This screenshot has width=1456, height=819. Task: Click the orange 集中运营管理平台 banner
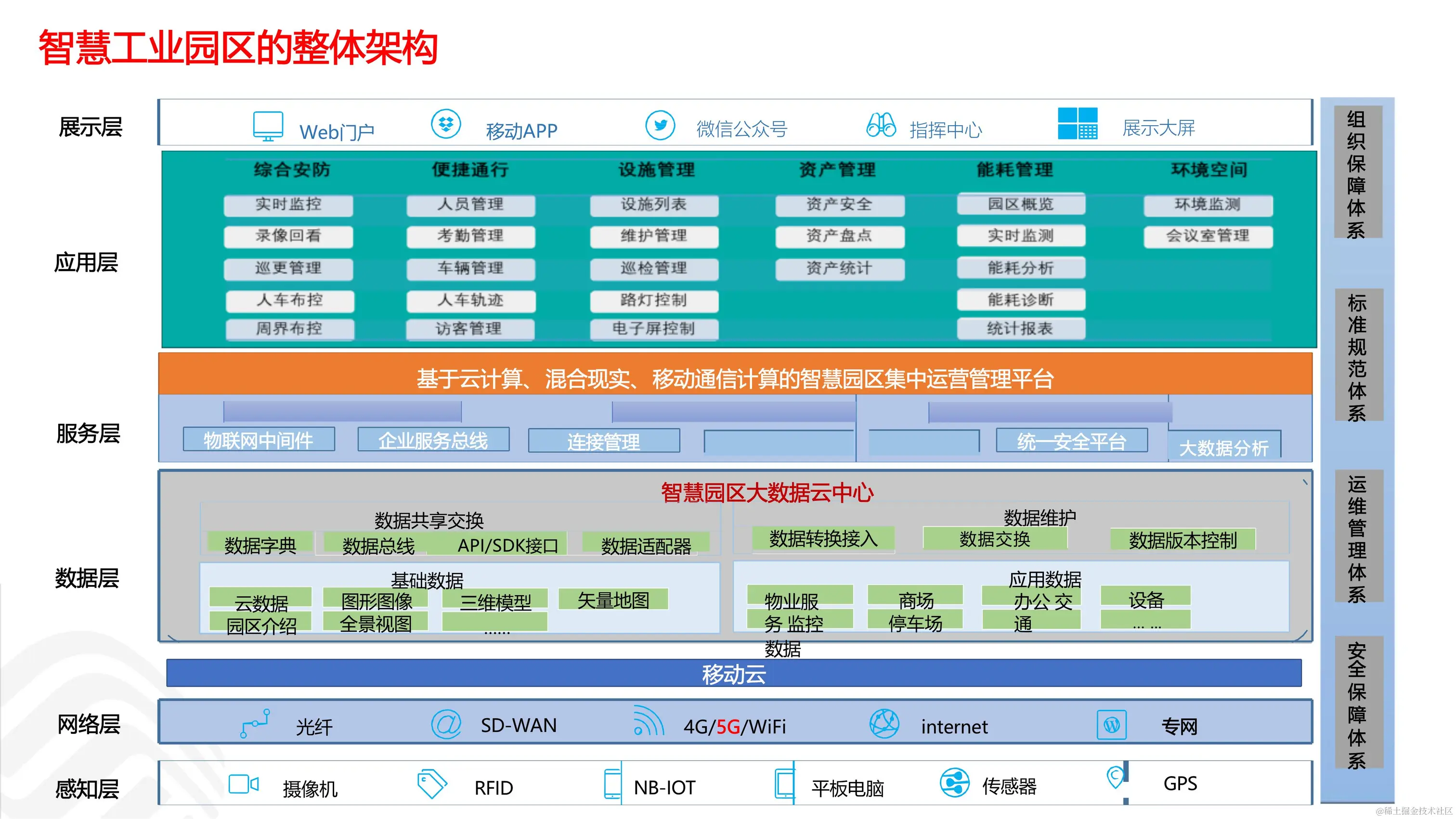coord(735,374)
